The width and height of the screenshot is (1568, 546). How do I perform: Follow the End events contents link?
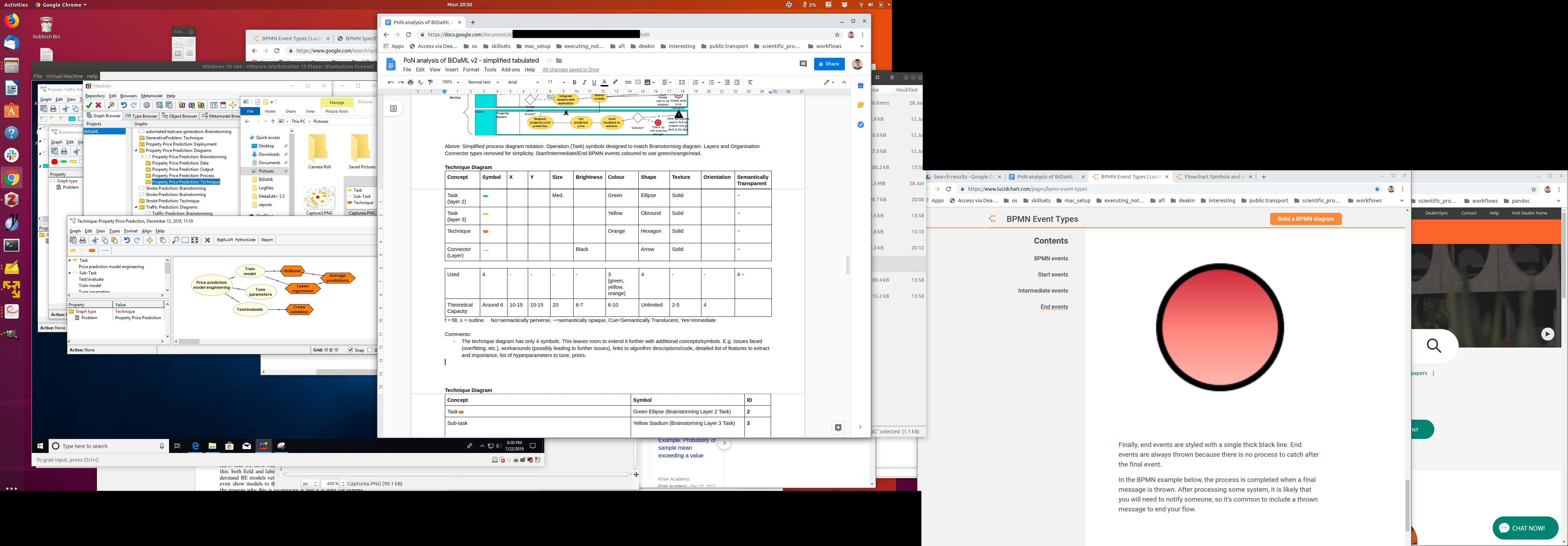pos(1053,307)
